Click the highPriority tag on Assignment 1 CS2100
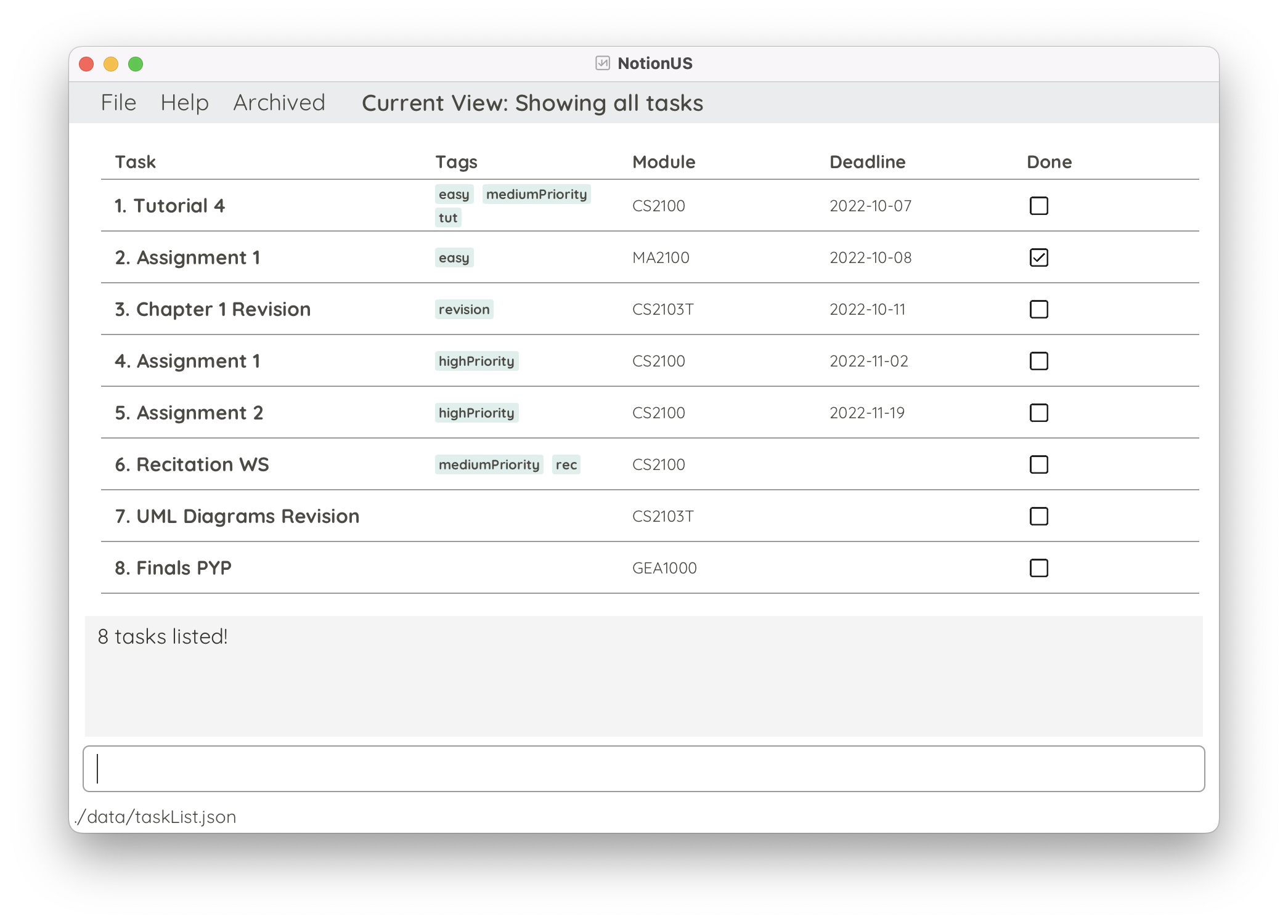The height and width of the screenshot is (924, 1288). click(x=475, y=361)
